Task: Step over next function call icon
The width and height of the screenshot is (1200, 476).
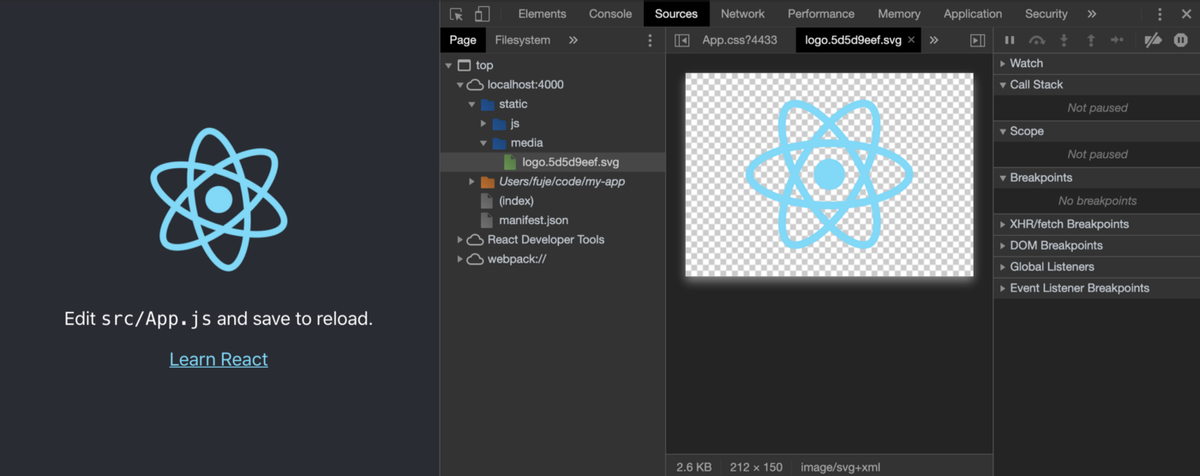Action: (x=1037, y=40)
